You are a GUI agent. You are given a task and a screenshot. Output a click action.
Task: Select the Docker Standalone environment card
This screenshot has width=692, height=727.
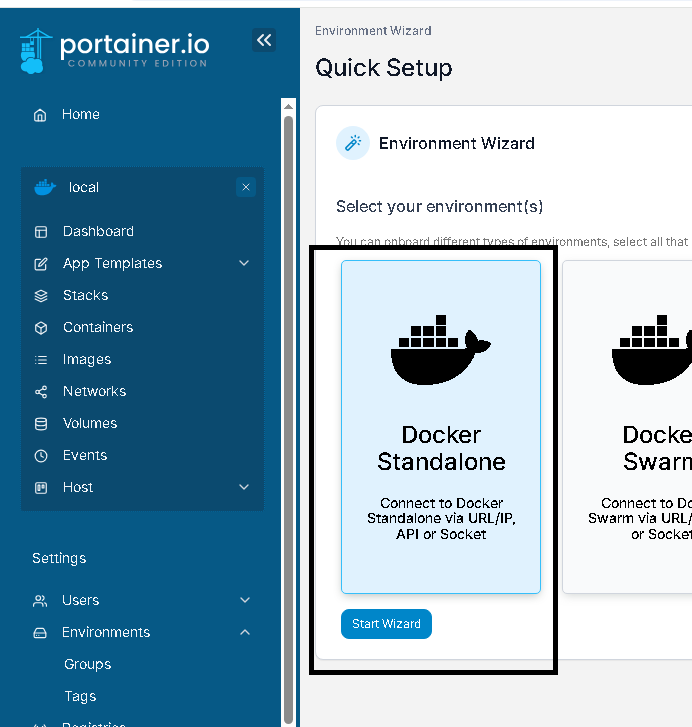tap(441, 427)
